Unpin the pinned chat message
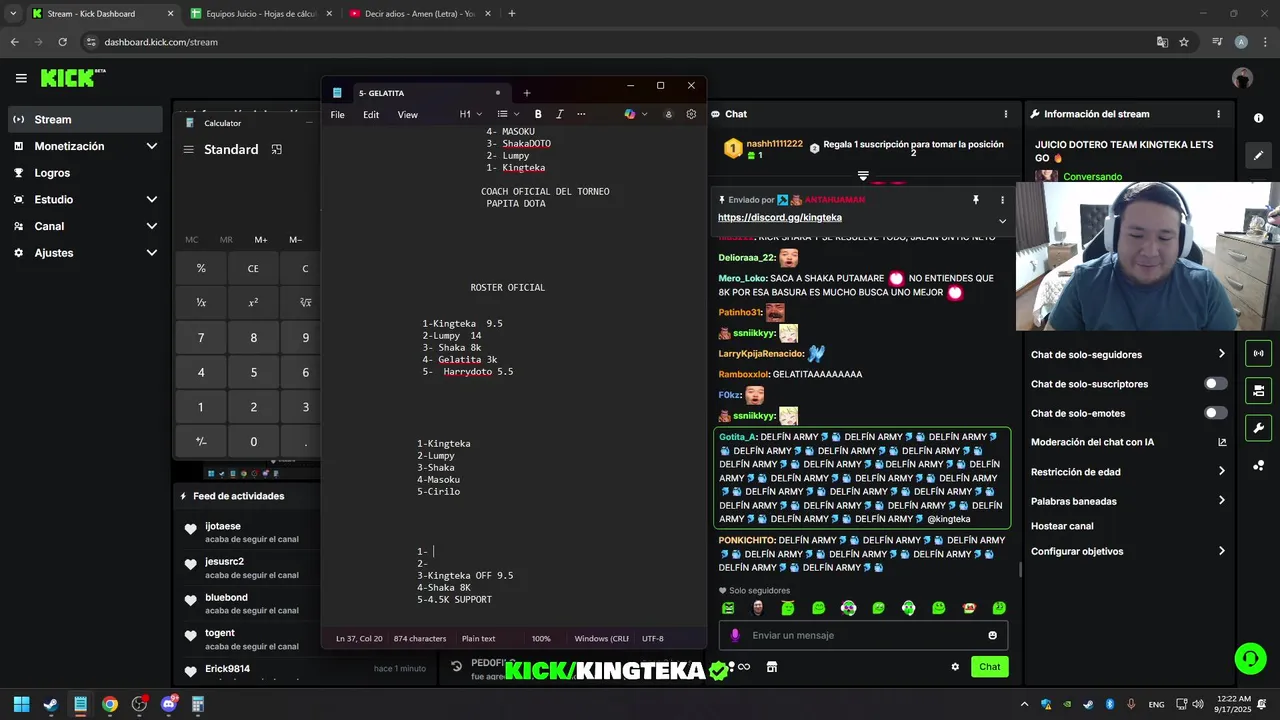 coord(976,200)
